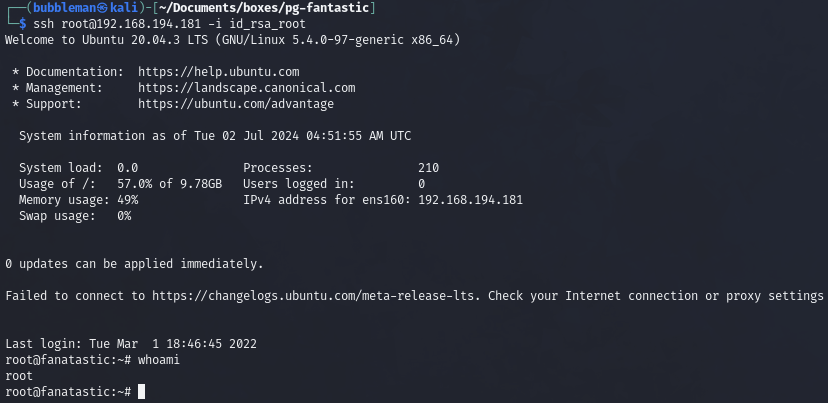Click the Kali symbol in the prompt
Viewport: 828px width, 403px height.
coord(100,8)
